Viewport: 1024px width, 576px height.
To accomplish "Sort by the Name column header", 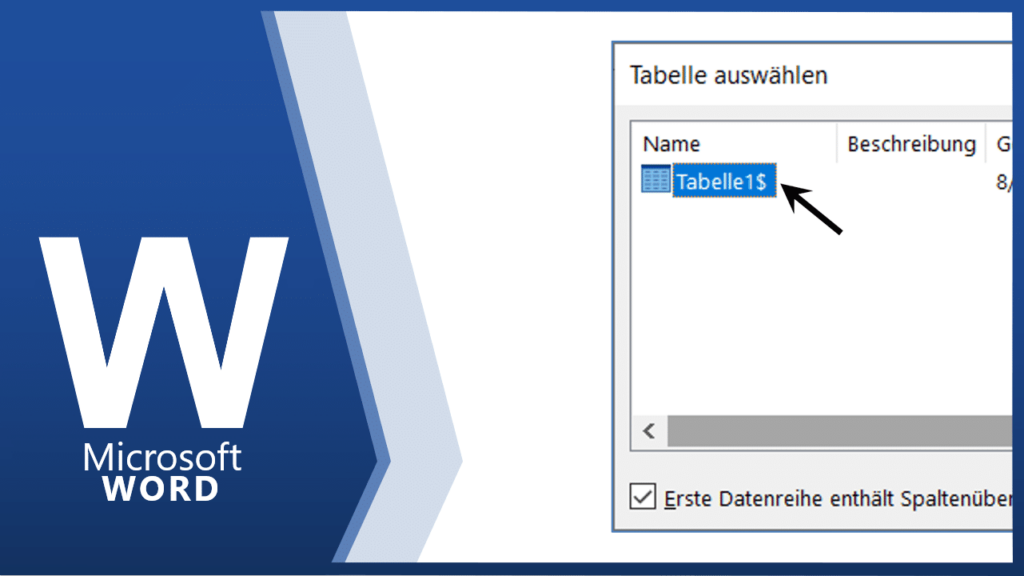I will [x=672, y=144].
